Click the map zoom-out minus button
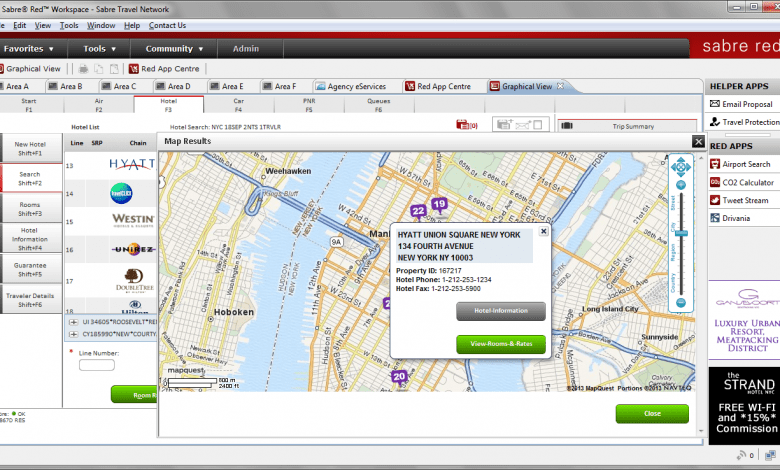Screen dimensions: 780x470 [x=681, y=302]
